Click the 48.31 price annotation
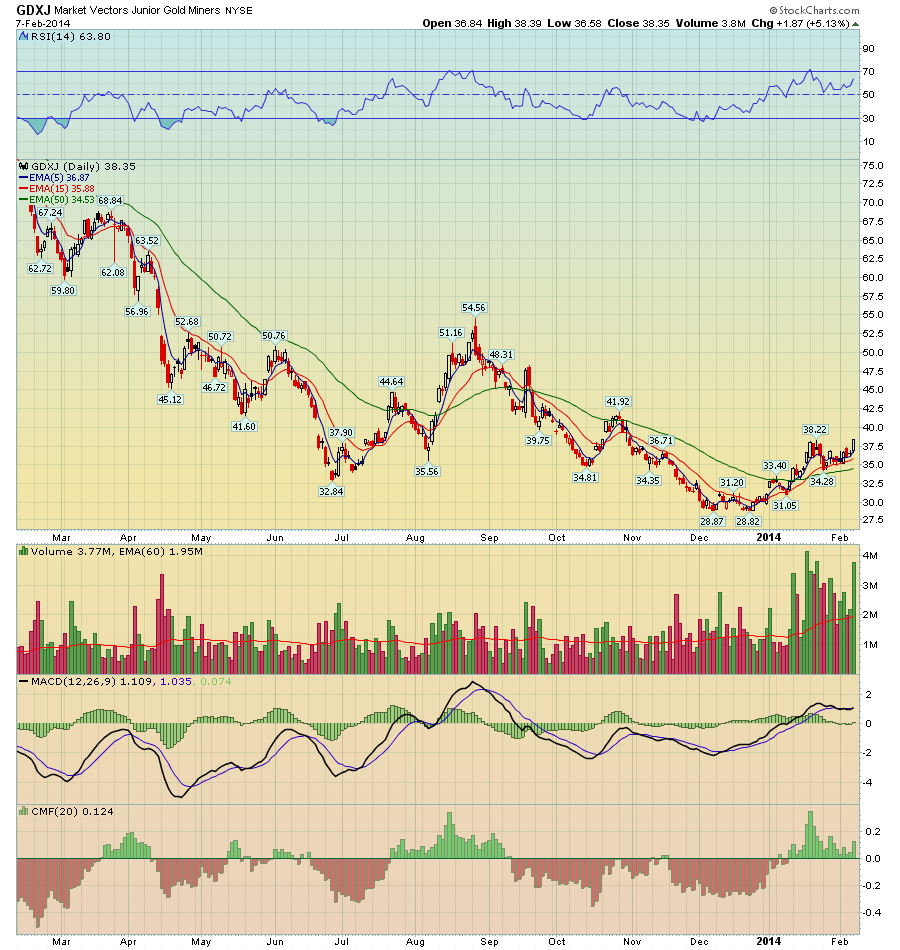 [x=501, y=354]
